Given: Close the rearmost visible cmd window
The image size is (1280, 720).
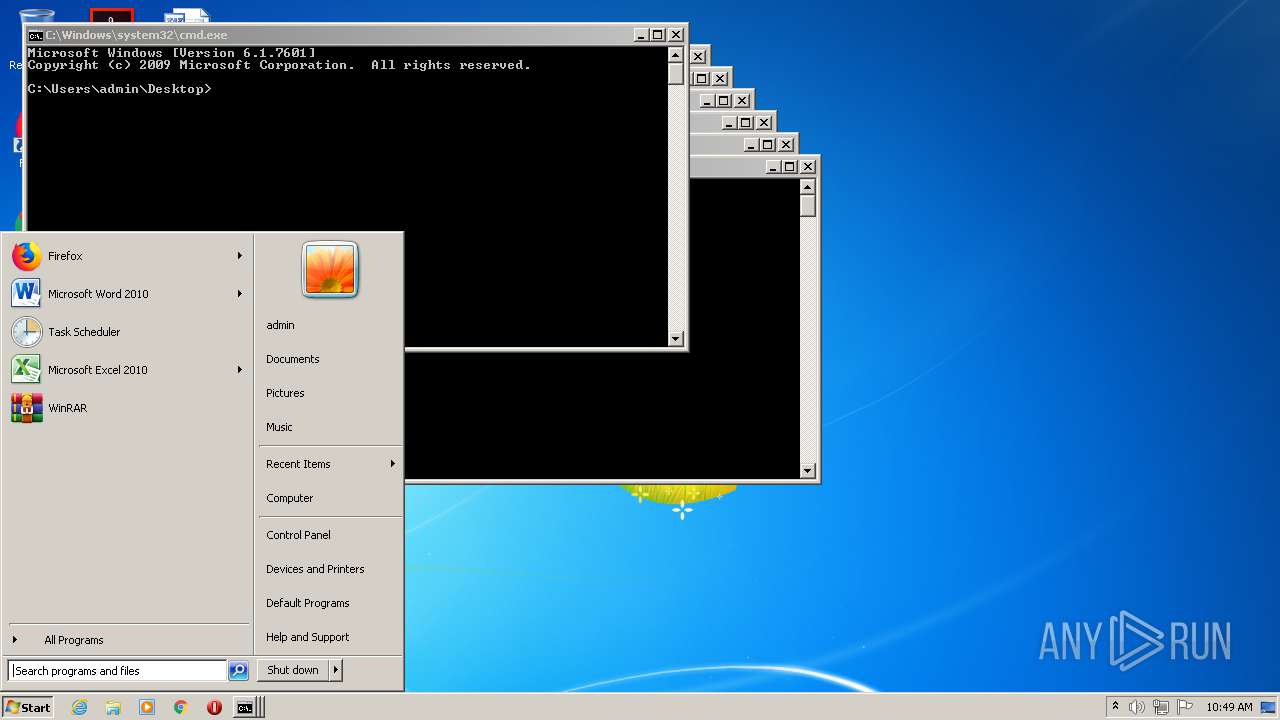Looking at the screenshot, I should (808, 167).
